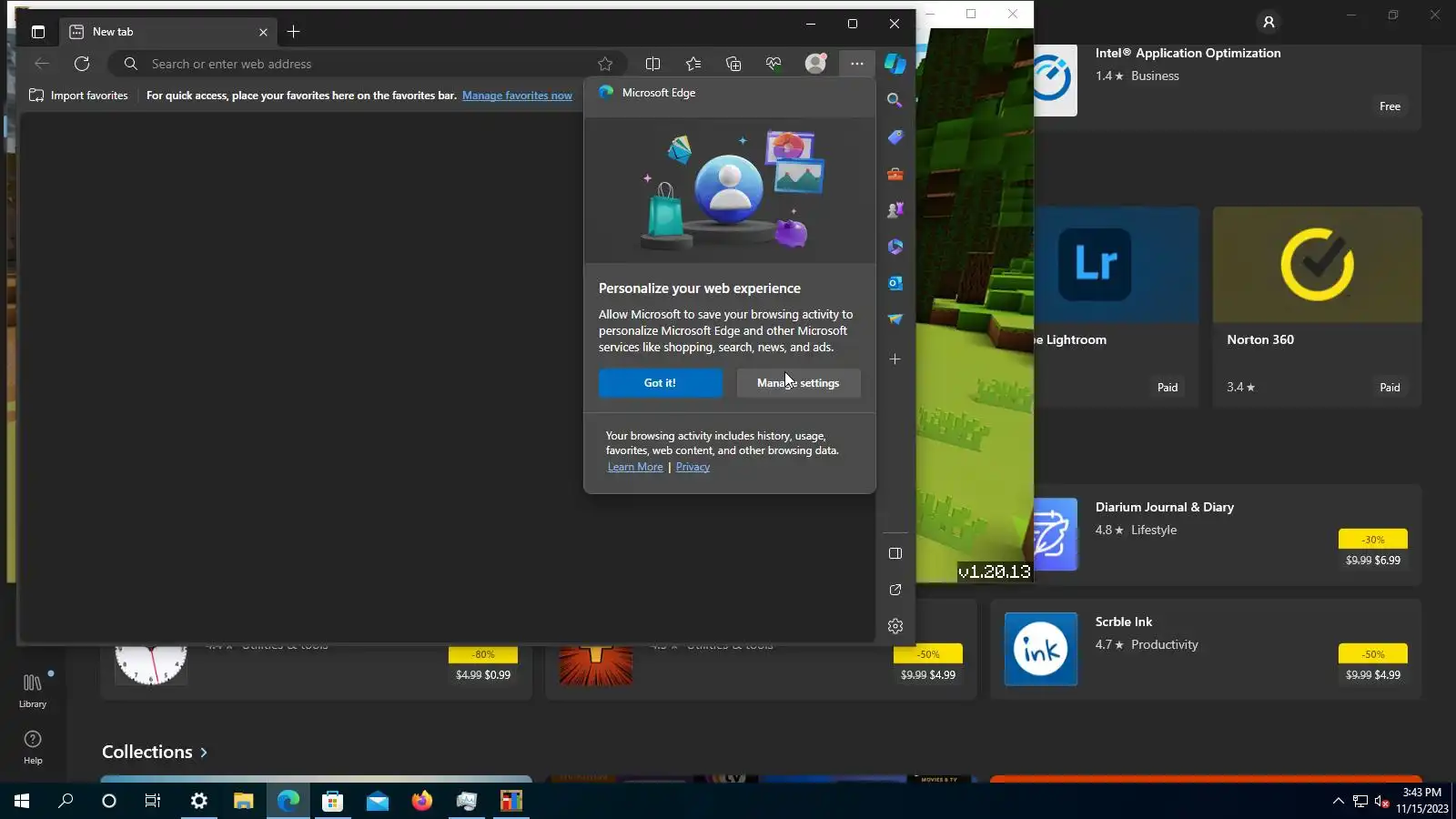
Task: Open Edge Collections
Action: pos(733,64)
